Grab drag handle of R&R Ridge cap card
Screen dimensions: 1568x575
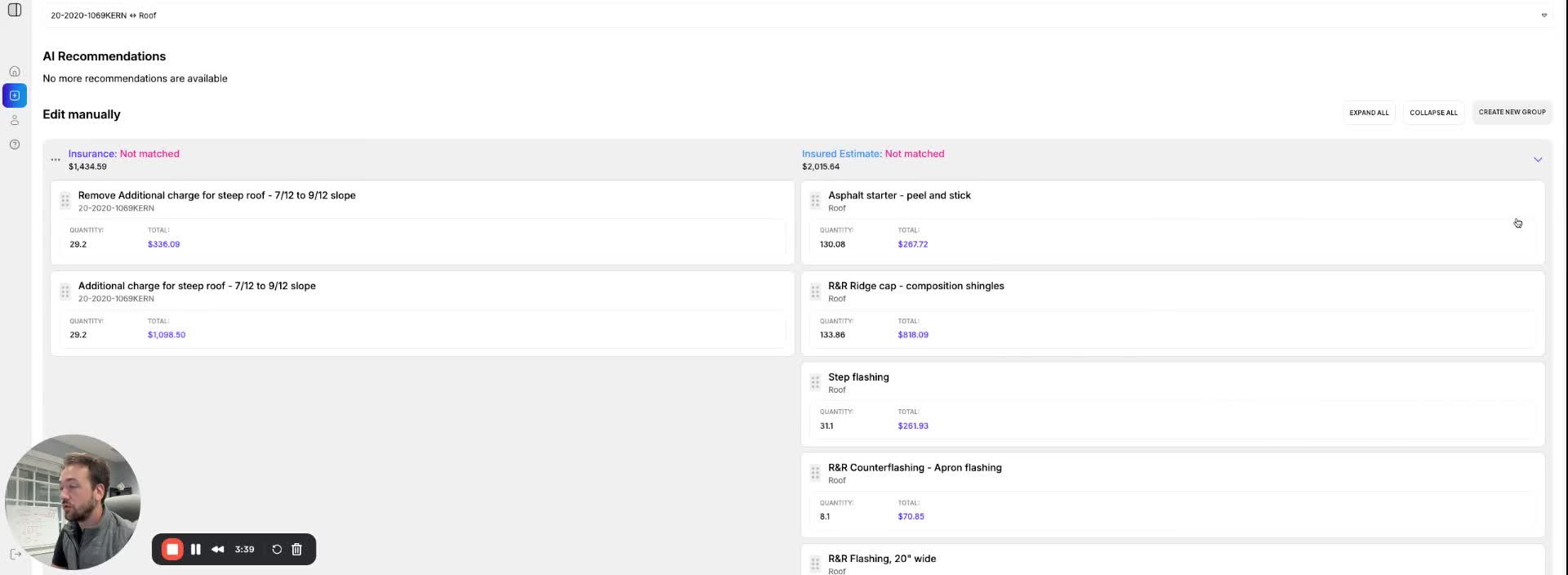tap(815, 292)
